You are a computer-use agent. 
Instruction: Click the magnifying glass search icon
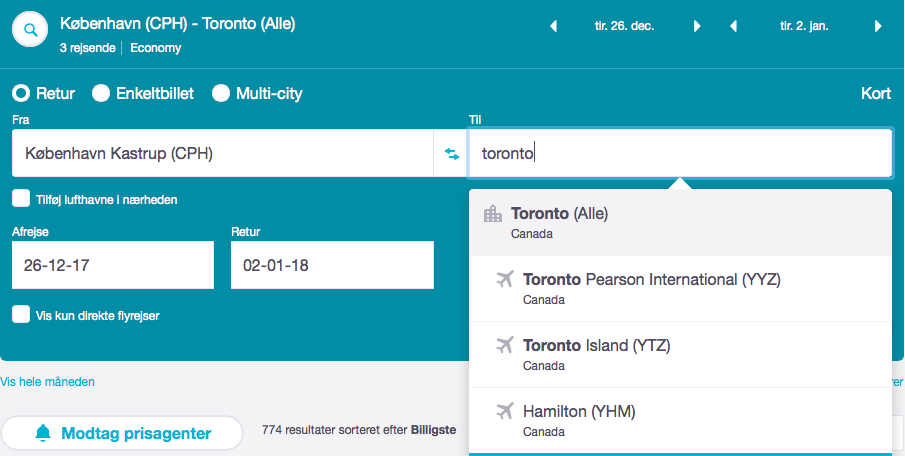(x=31, y=30)
